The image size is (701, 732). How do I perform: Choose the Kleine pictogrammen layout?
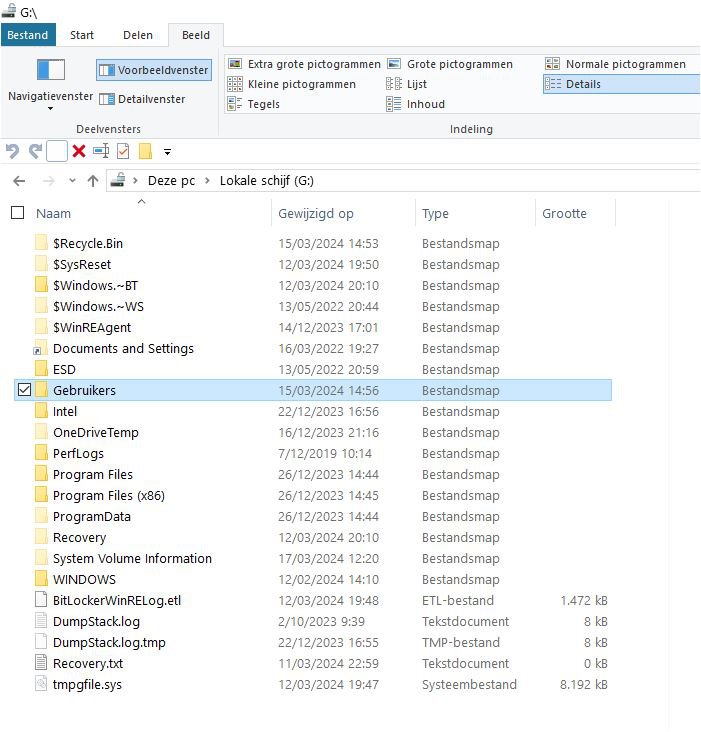coord(291,84)
